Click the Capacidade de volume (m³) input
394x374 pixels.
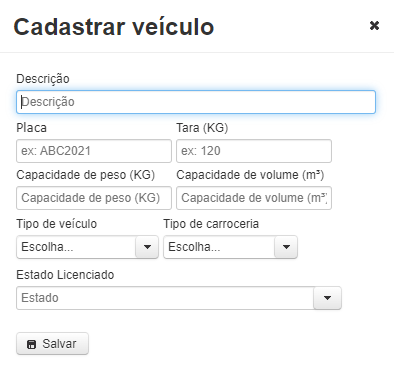[254, 198]
